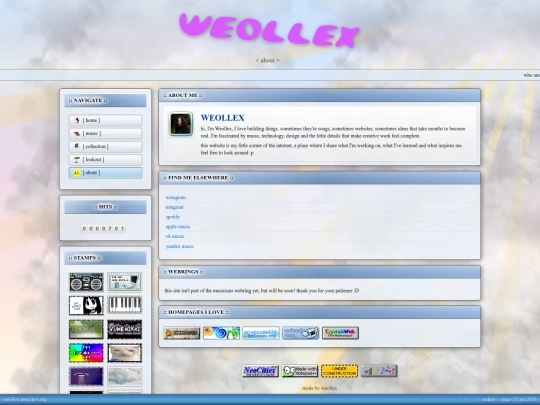The height and width of the screenshot is (405, 540).
Task: Open the [ home ] navigation link
Action: click(x=105, y=120)
